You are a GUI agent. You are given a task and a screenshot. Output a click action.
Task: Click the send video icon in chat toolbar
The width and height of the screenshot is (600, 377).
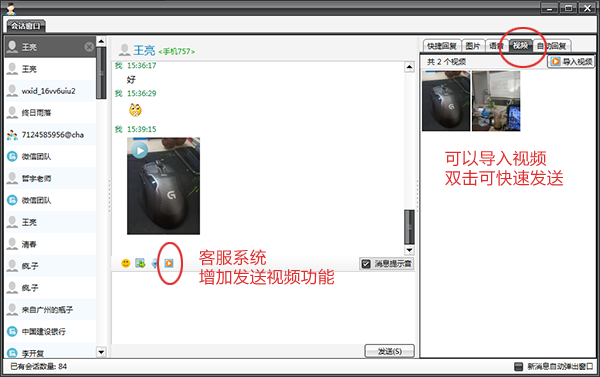click(169, 263)
